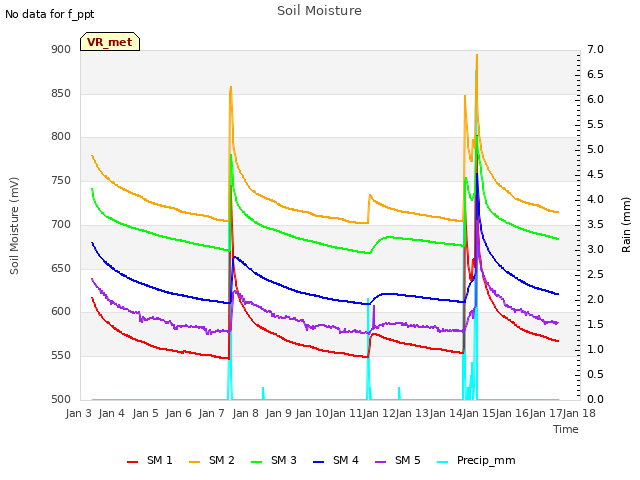This screenshot has width=640, height=480.
Task: Click the 'No data for f_ppt' message
Action: pos(50,14)
